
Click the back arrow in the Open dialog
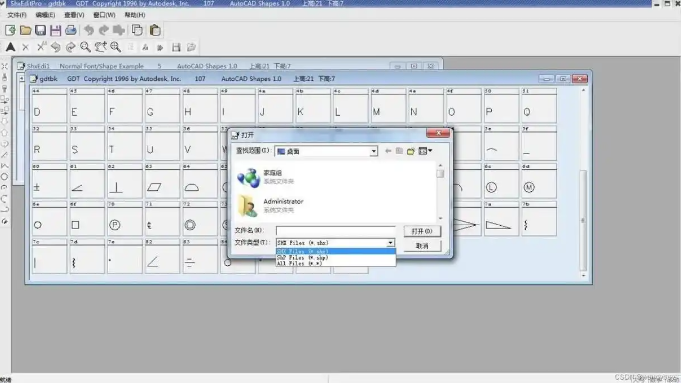coord(388,151)
